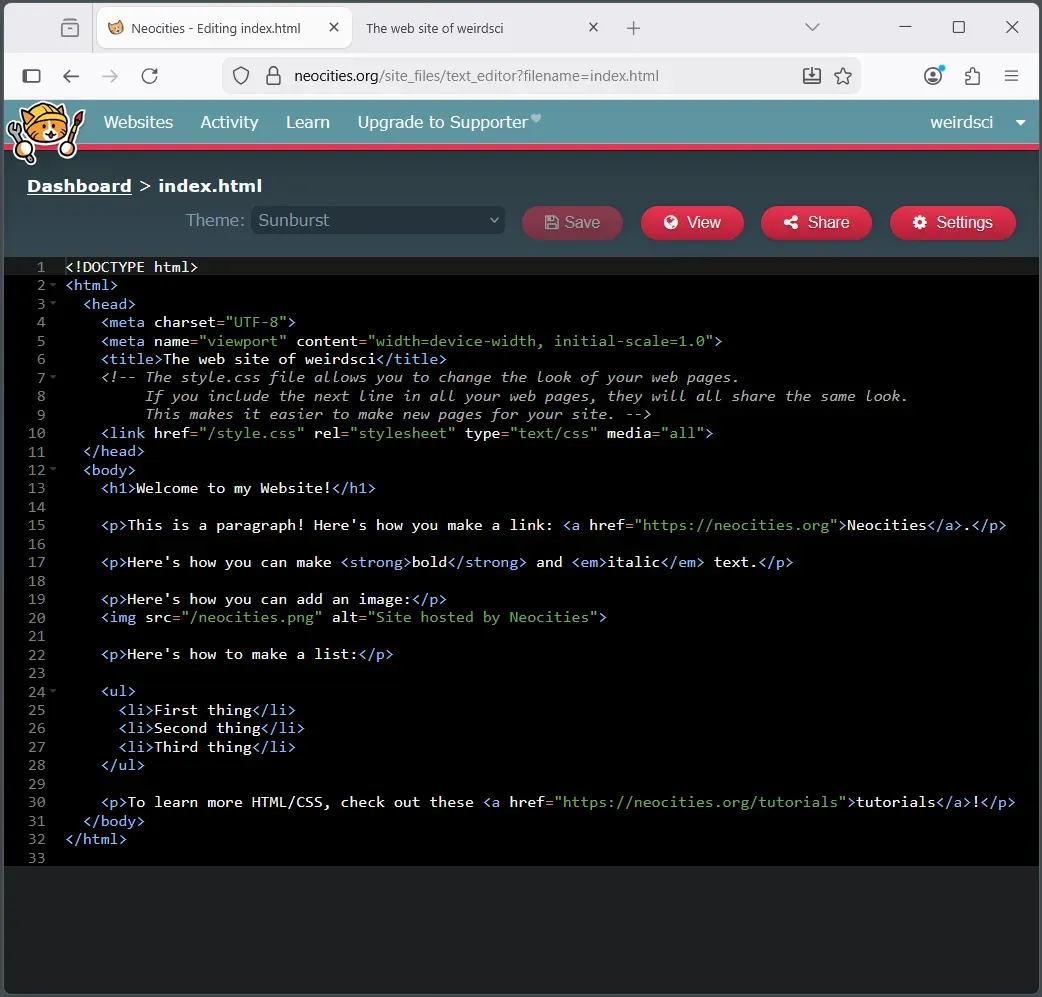Click the browser address bar URL
The height and width of the screenshot is (997, 1042).
476,76
